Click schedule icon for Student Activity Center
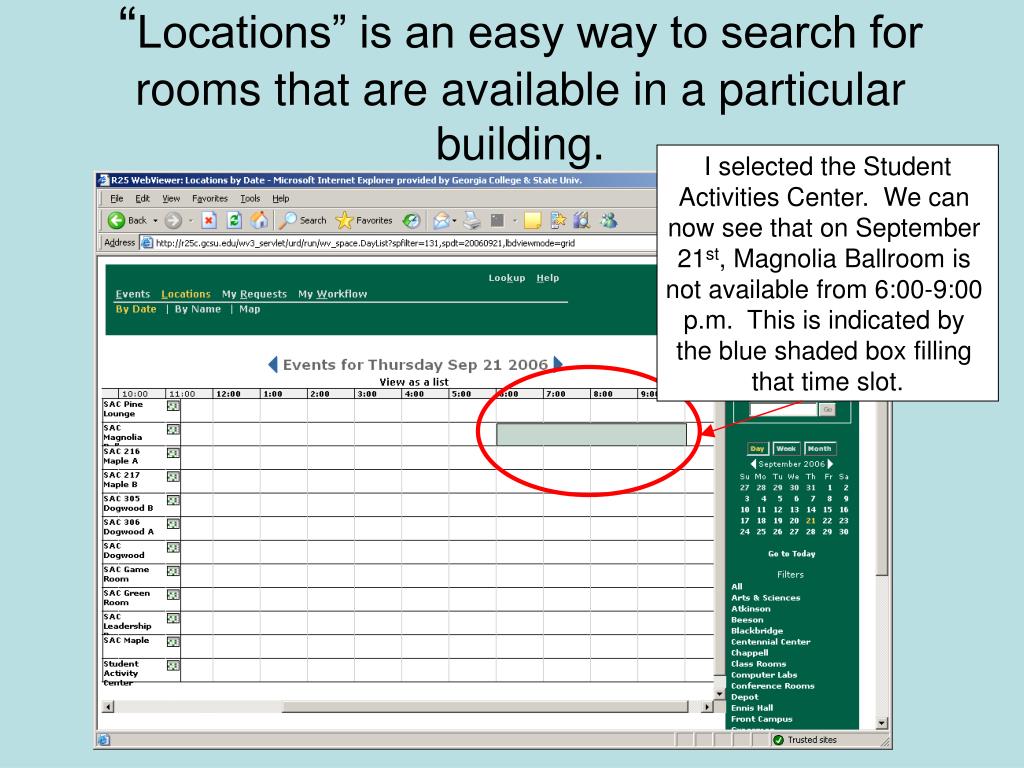The height and width of the screenshot is (768, 1024). (173, 665)
